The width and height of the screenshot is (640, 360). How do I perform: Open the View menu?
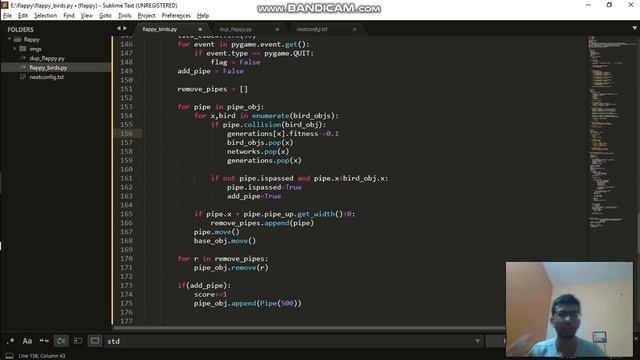click(x=87, y=16)
